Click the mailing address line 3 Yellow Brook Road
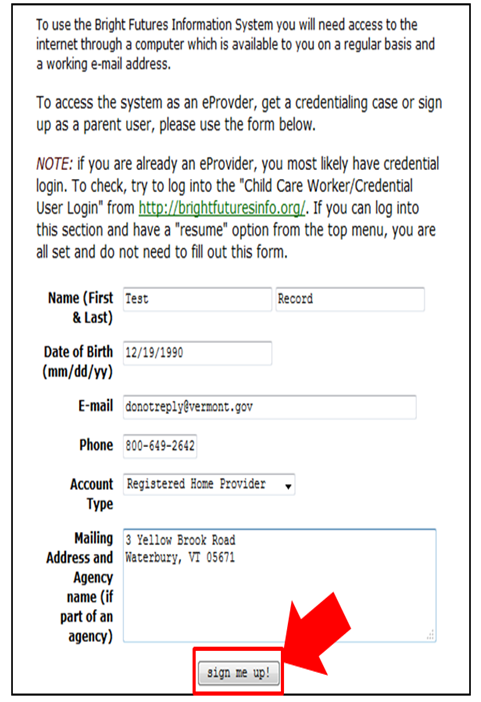 click(x=180, y=540)
